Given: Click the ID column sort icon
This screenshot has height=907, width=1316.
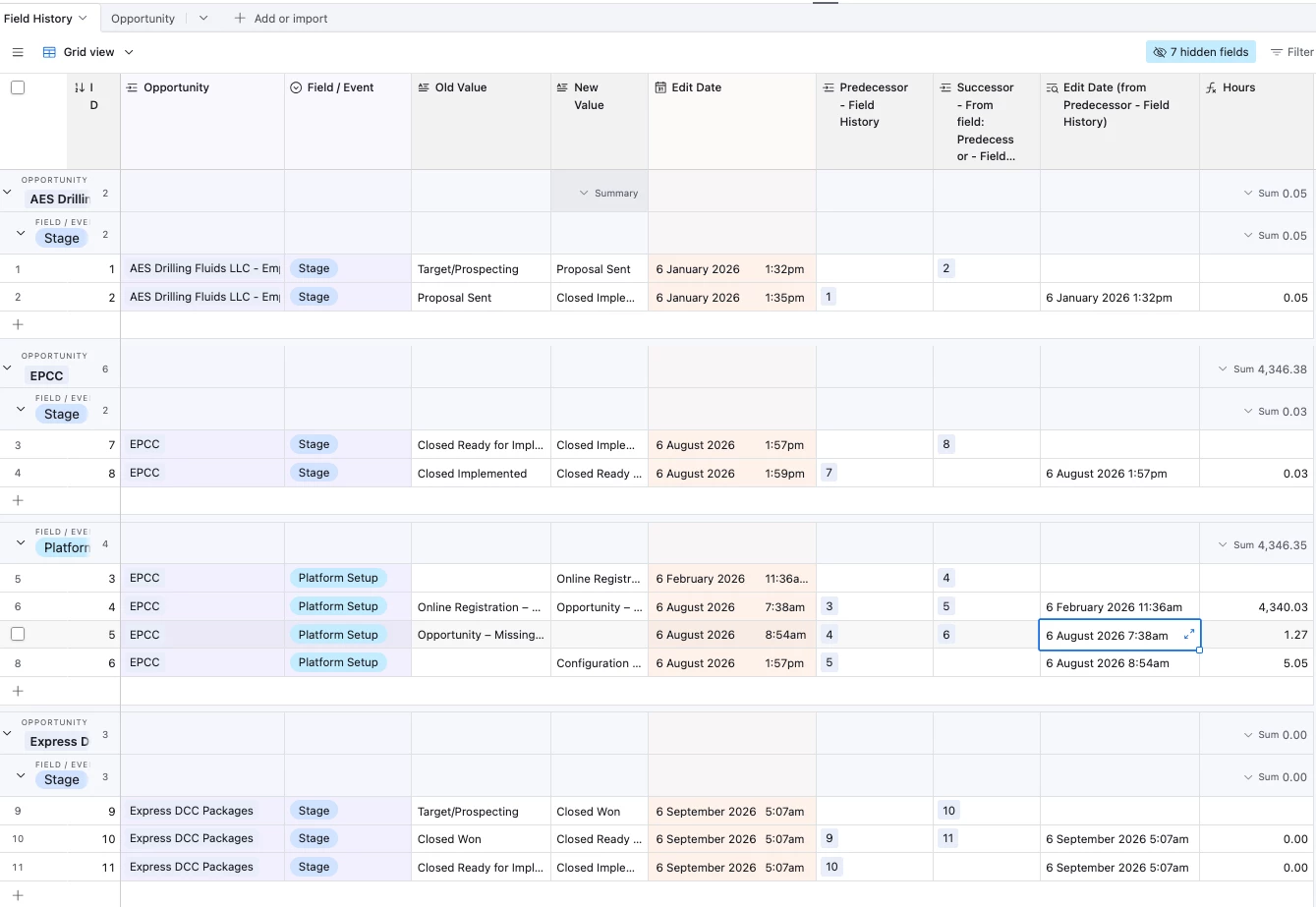Looking at the screenshot, I should (x=80, y=87).
